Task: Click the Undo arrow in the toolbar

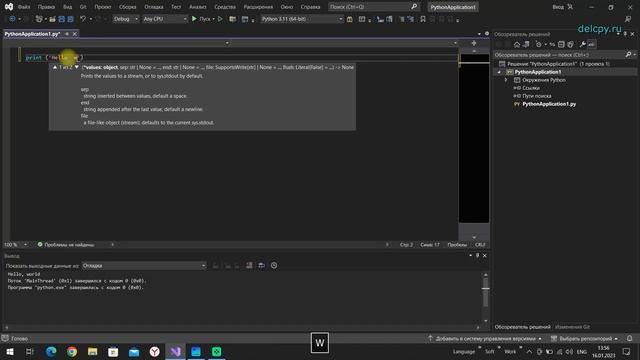Action: [83, 19]
